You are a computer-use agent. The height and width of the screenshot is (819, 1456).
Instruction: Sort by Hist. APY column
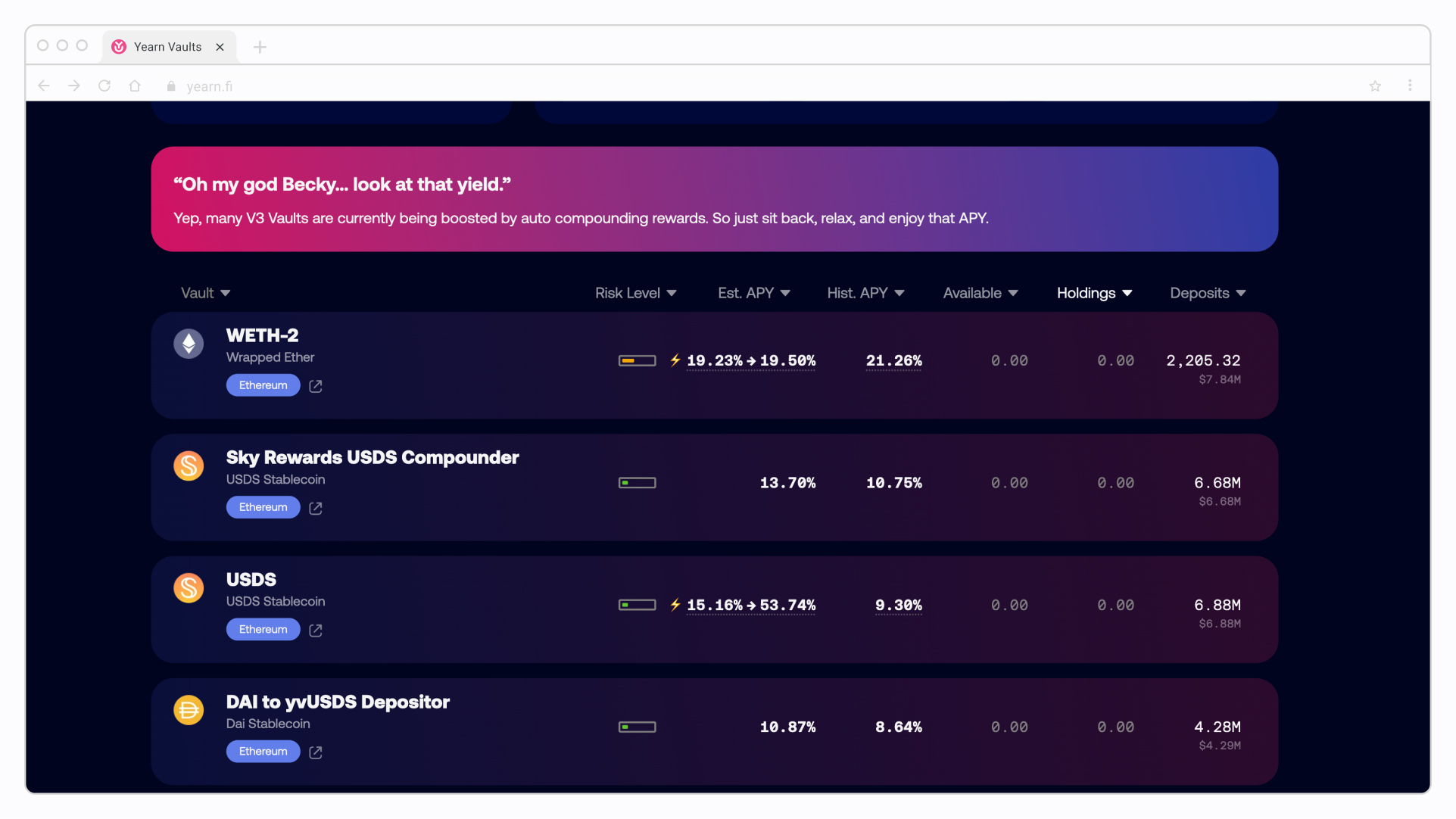pos(865,293)
